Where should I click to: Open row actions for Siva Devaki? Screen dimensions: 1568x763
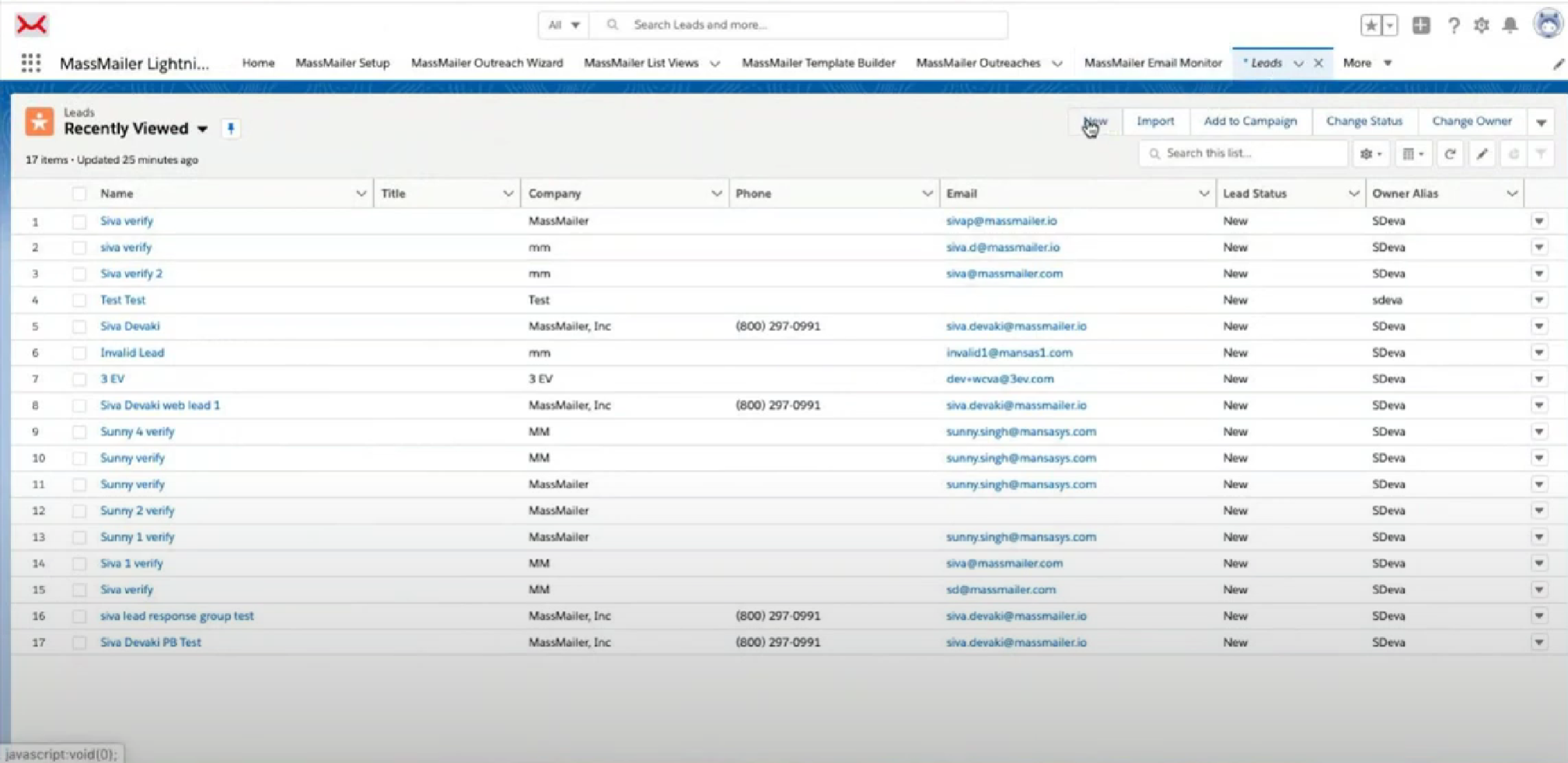(x=1539, y=326)
